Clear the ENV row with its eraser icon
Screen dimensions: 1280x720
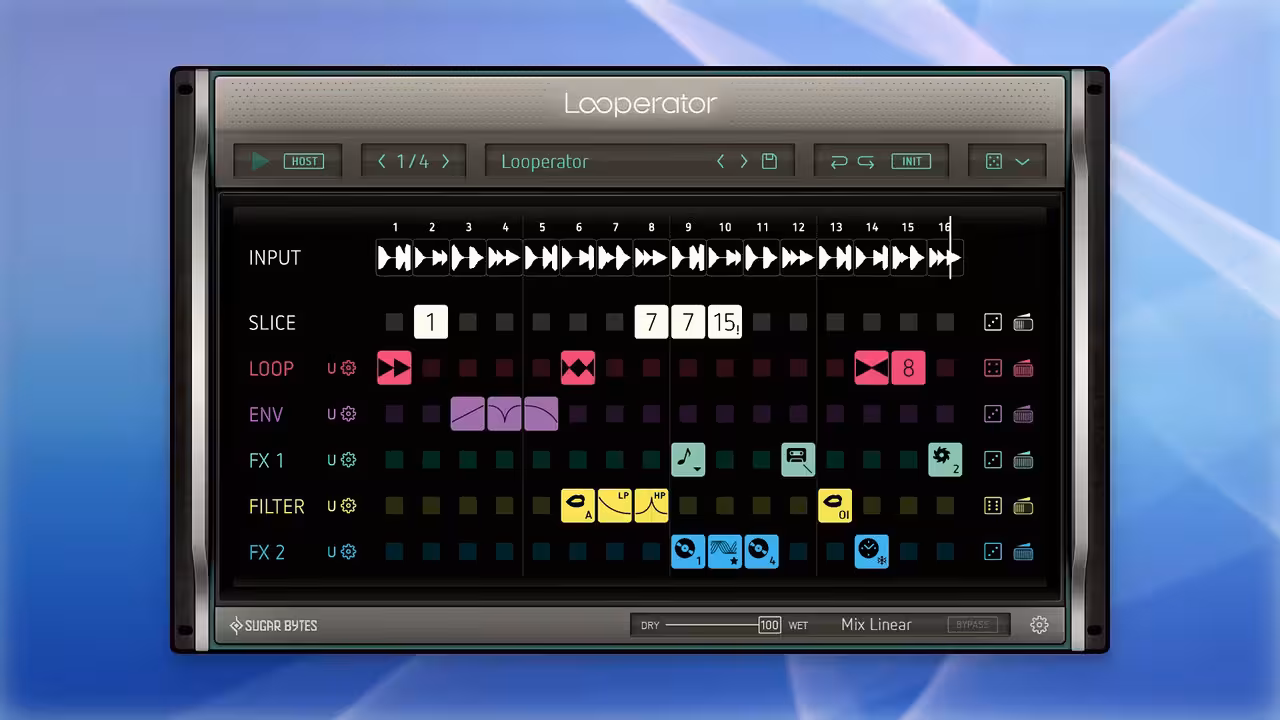(x=1023, y=414)
